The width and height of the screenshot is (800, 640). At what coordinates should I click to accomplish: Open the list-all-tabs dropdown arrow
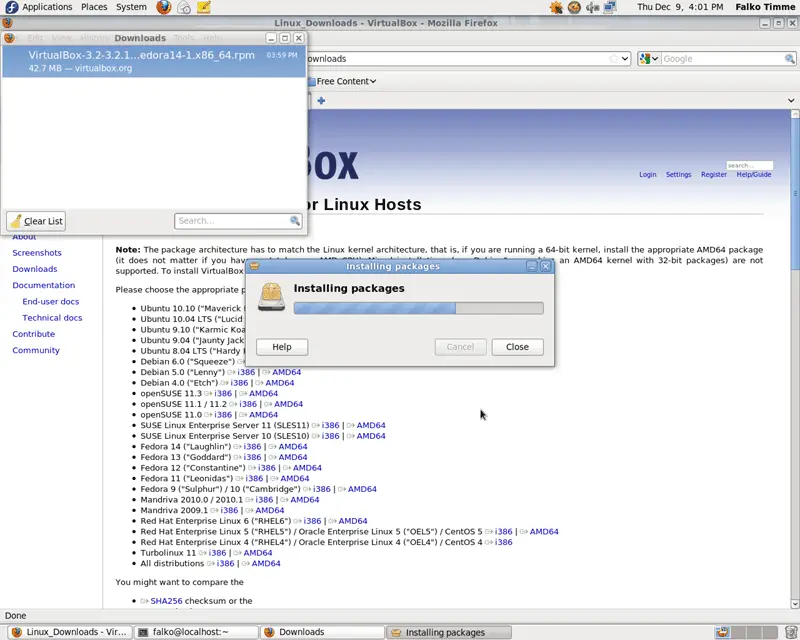[791, 101]
